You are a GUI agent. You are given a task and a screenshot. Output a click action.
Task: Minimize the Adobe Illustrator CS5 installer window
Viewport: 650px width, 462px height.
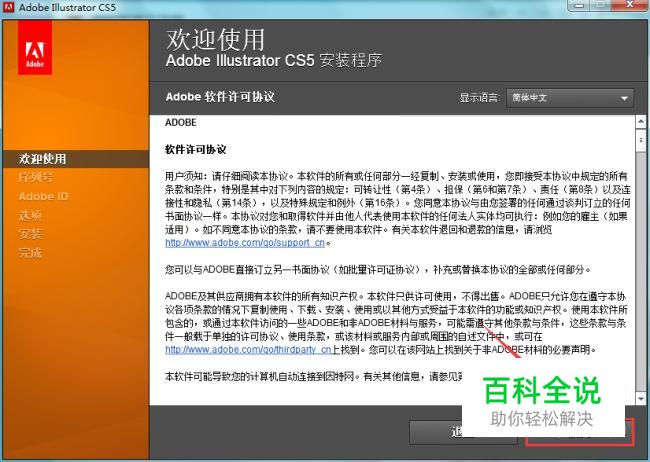579,5
